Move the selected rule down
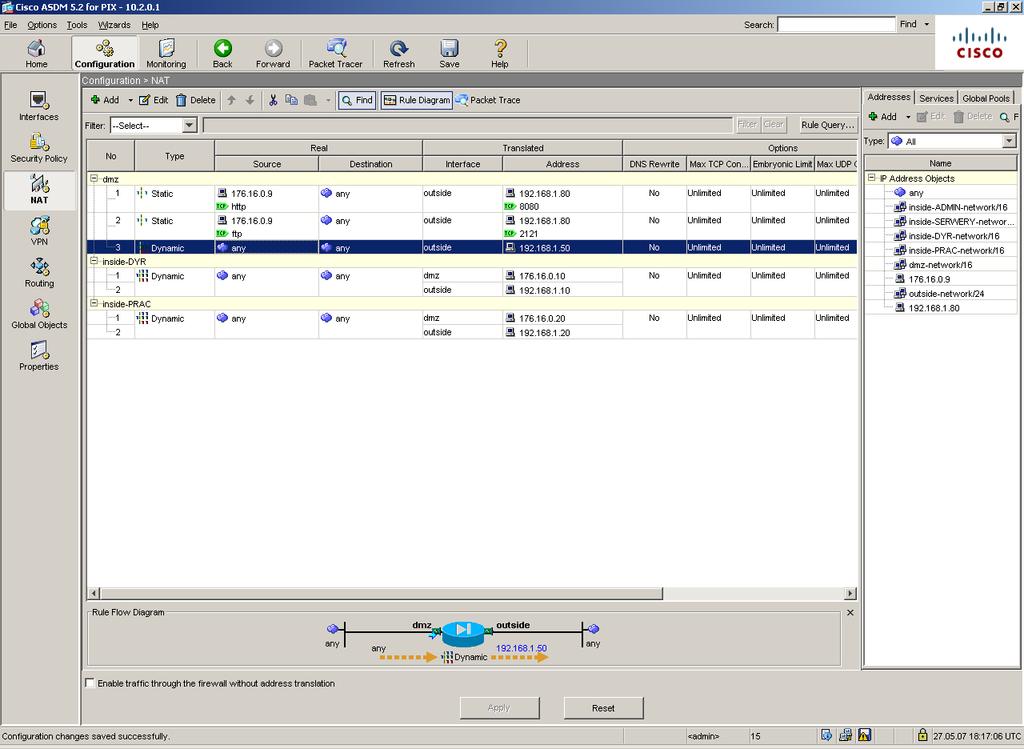The height and width of the screenshot is (749, 1024). (250, 100)
